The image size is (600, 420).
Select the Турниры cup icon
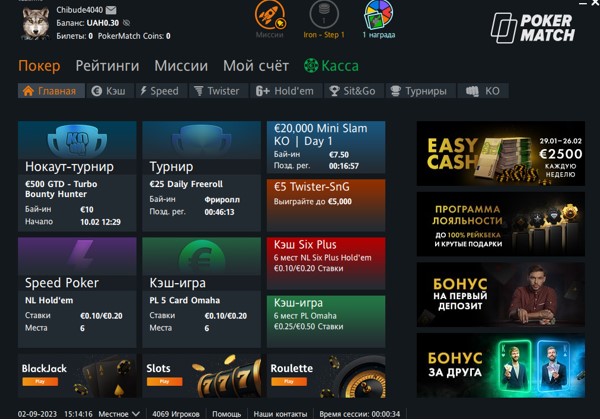396,91
